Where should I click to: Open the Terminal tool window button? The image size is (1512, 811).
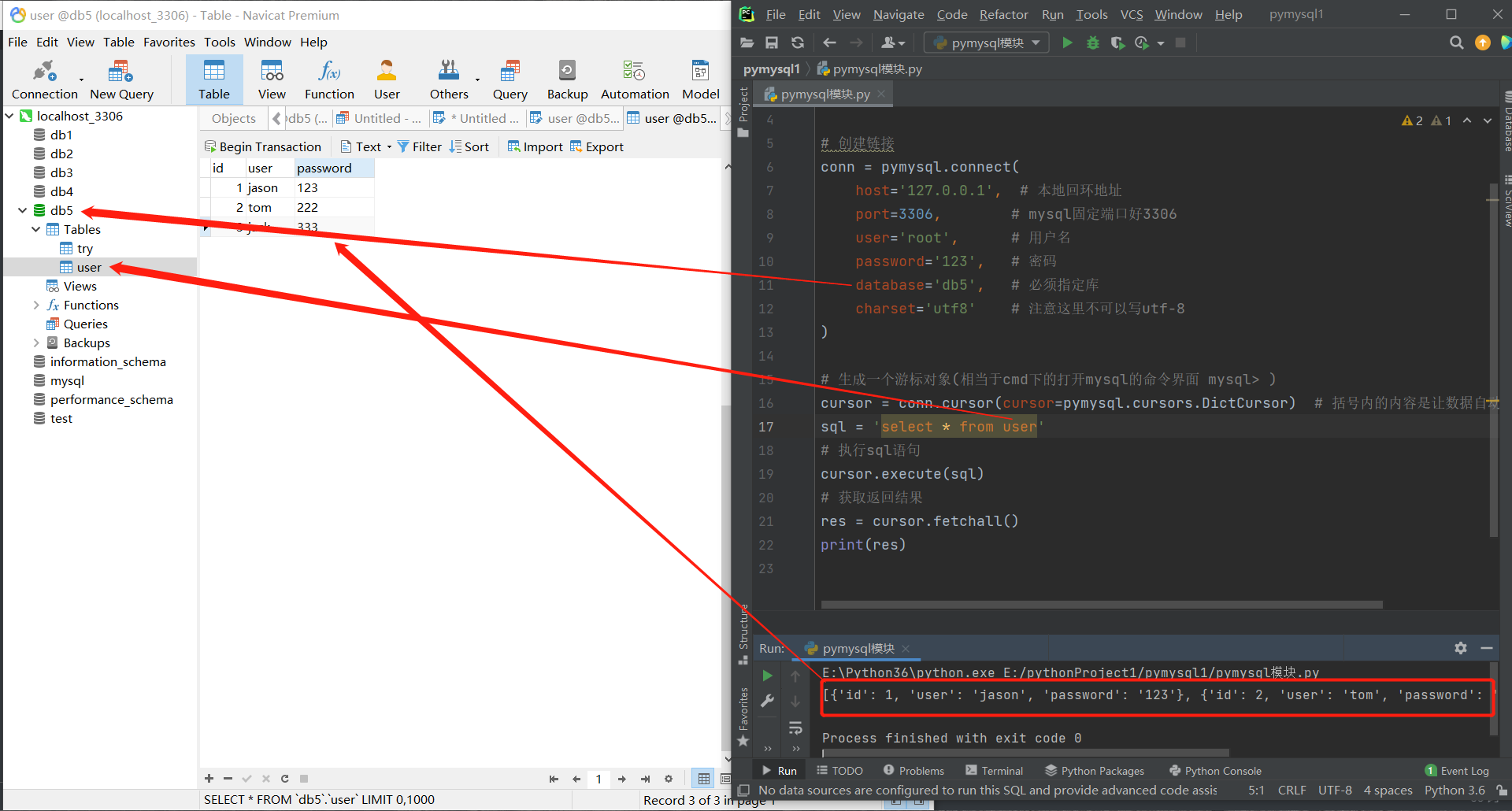point(994,771)
